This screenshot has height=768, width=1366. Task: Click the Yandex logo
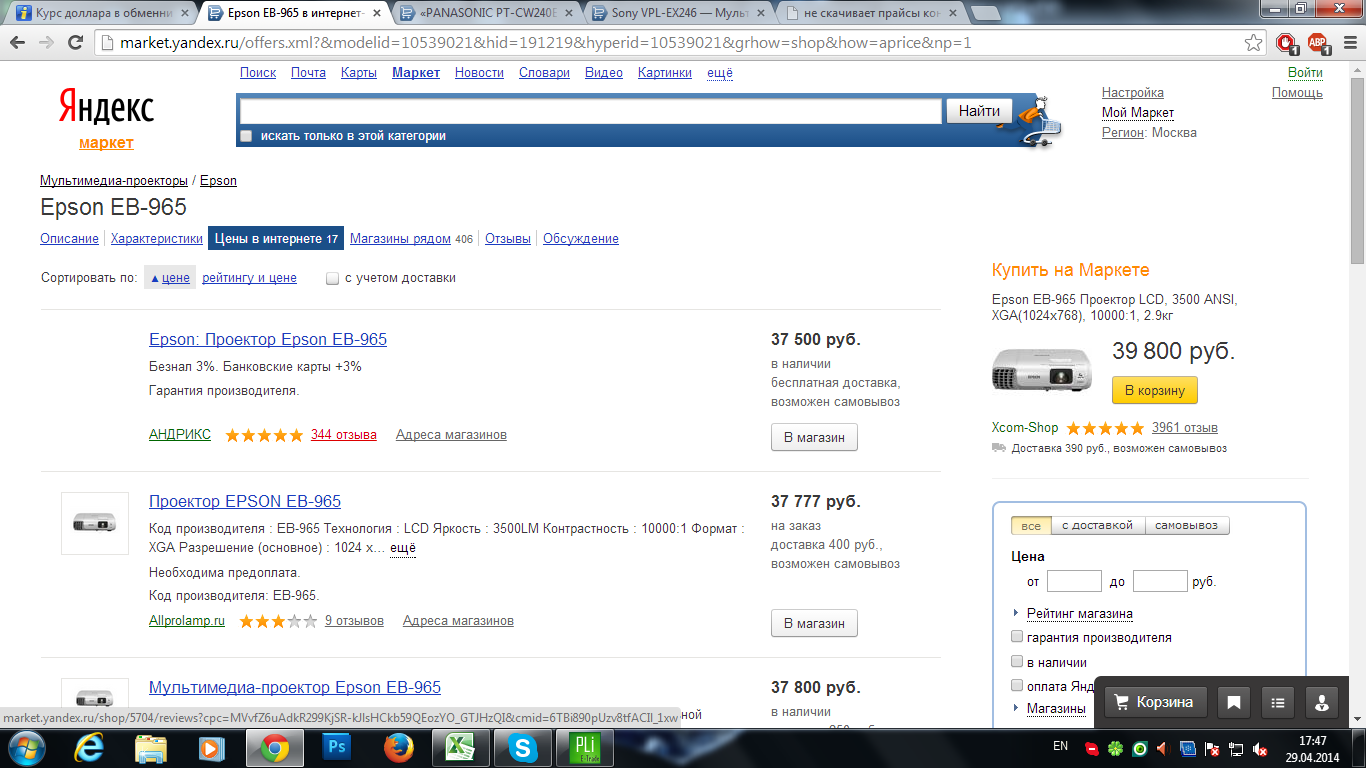point(106,106)
